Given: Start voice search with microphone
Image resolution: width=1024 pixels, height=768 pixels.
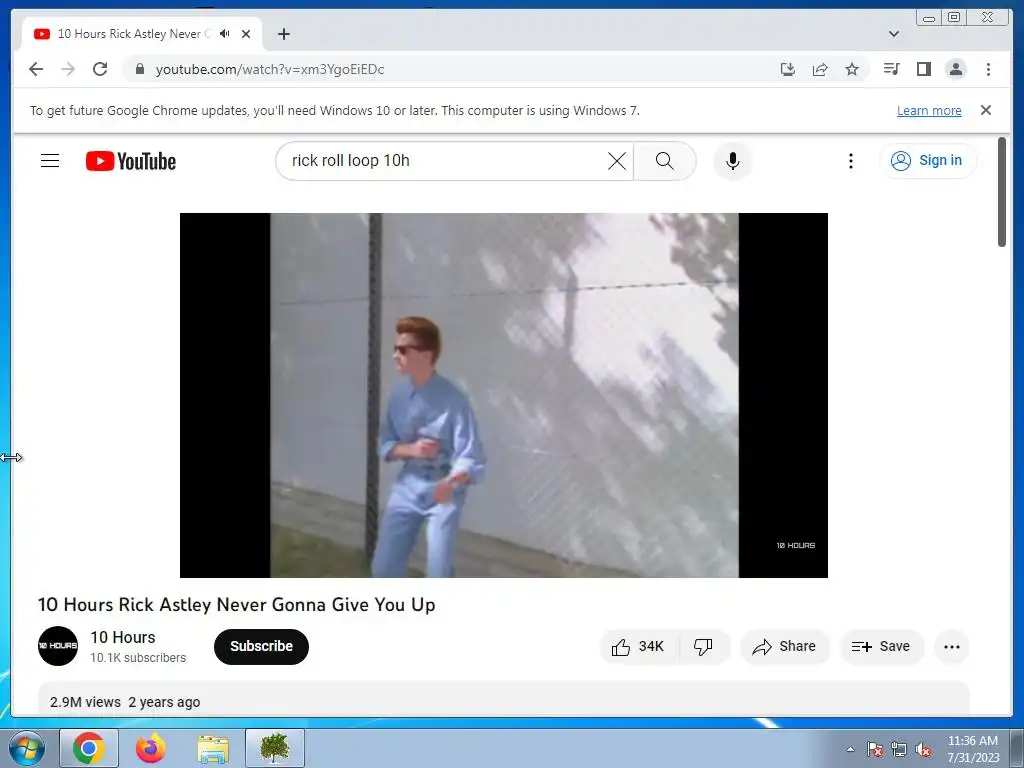Looking at the screenshot, I should coord(733,161).
